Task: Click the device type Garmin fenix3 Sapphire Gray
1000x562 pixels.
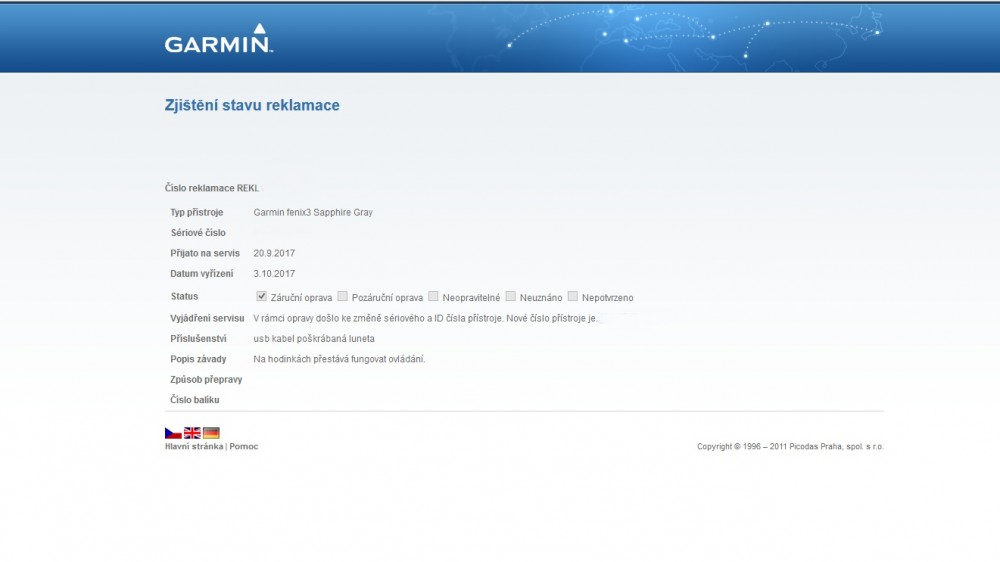Action: [x=312, y=212]
